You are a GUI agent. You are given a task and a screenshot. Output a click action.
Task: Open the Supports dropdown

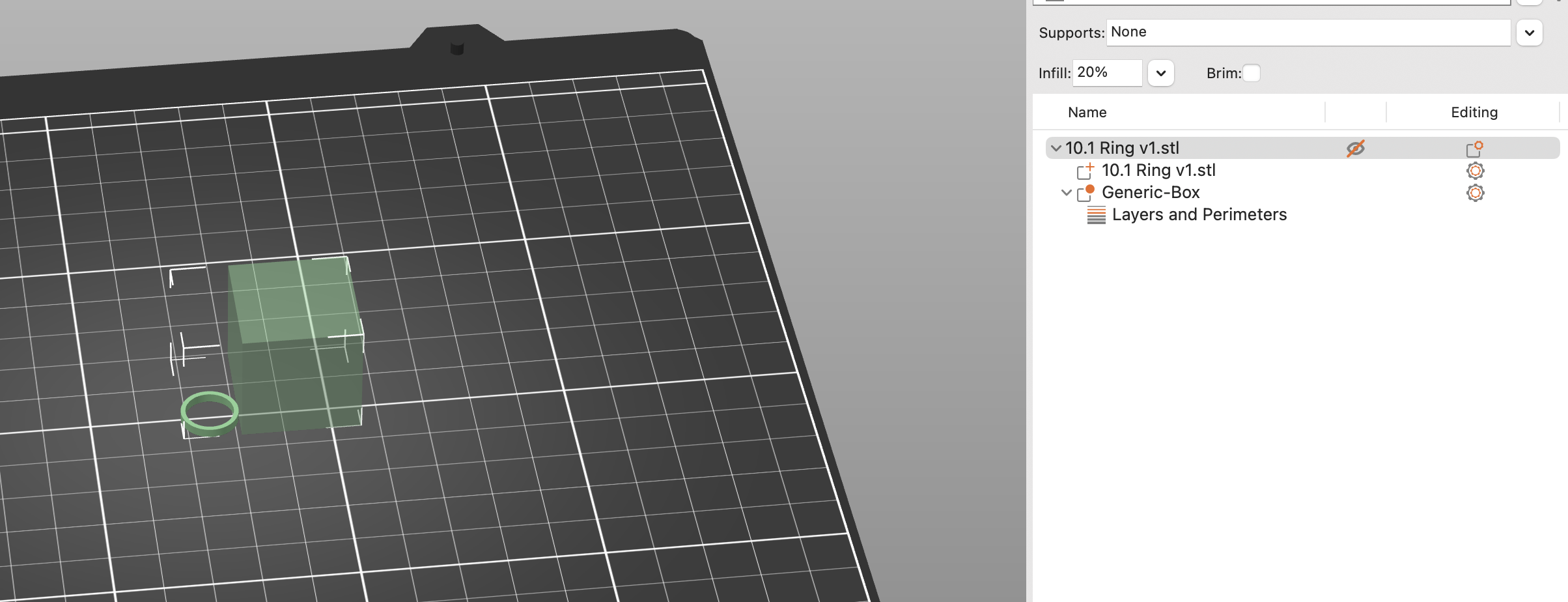pos(1530,32)
